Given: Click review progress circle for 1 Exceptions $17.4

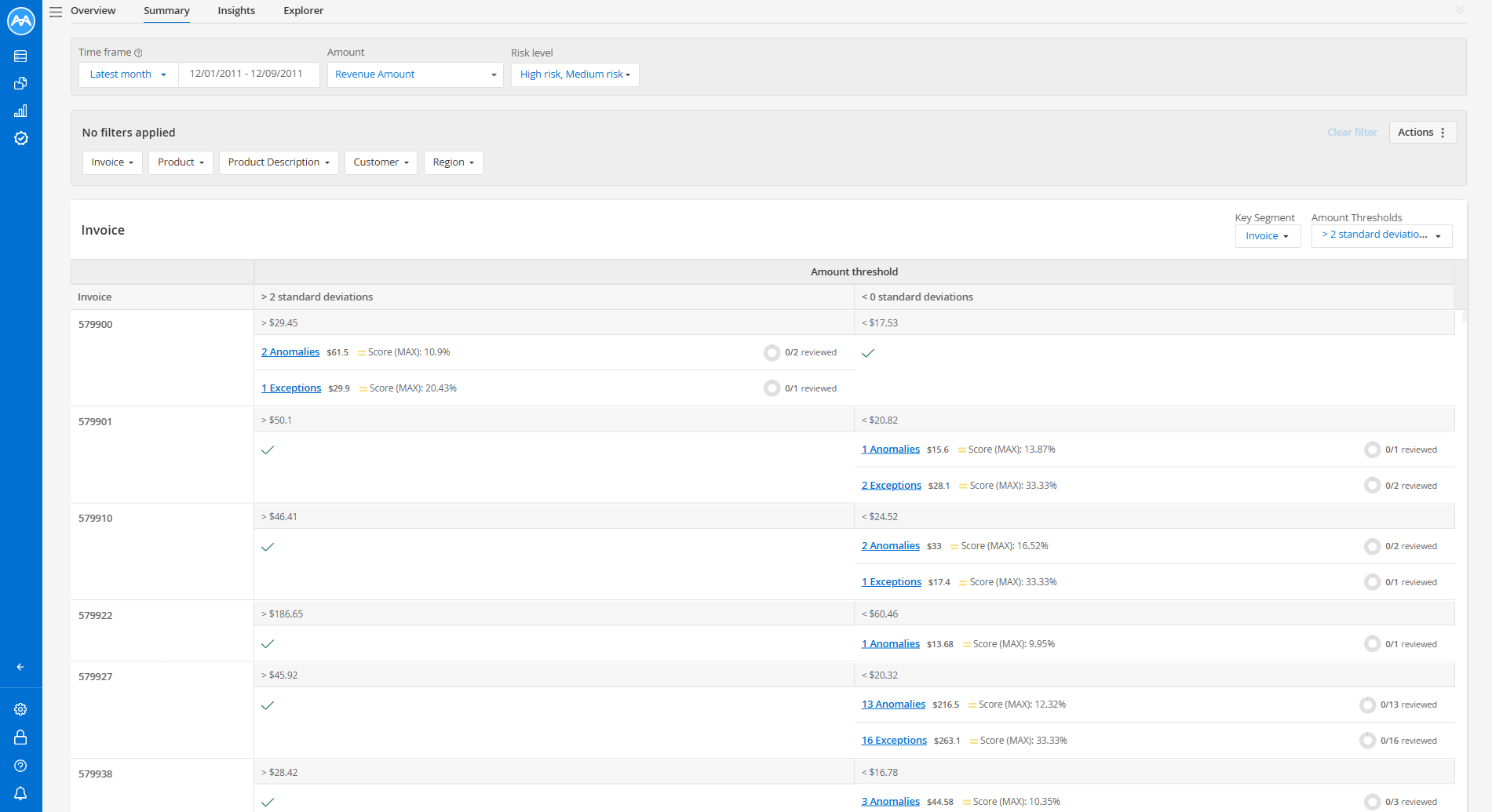Looking at the screenshot, I should click(1372, 582).
